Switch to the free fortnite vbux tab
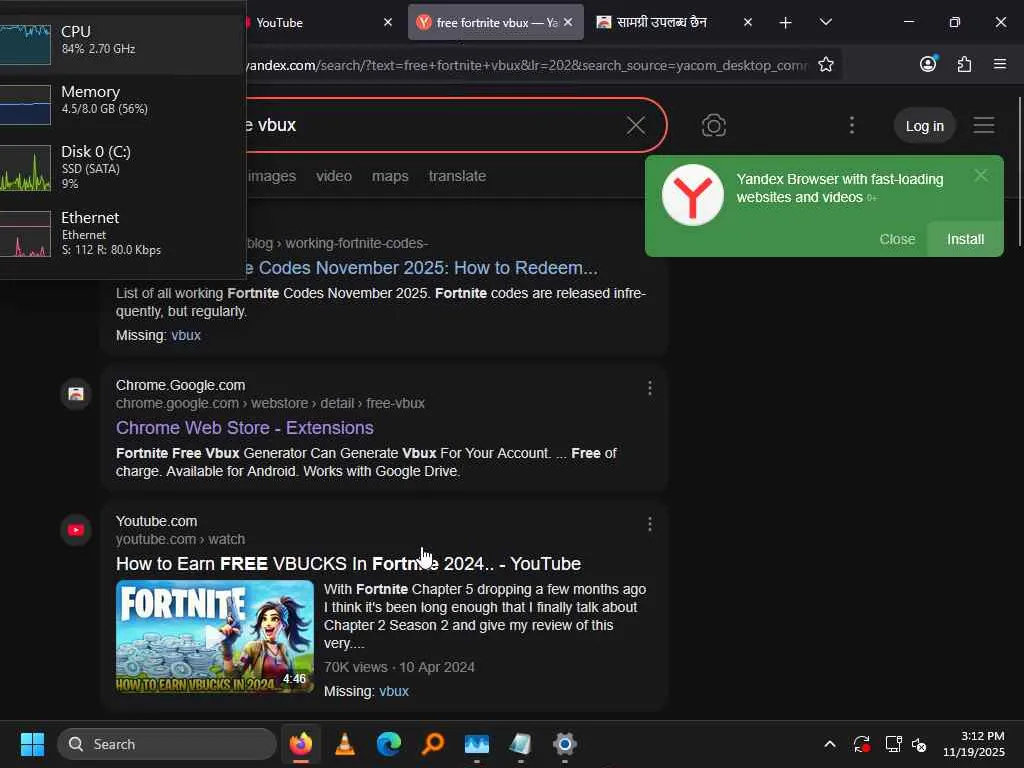The width and height of the screenshot is (1024, 768). [x=487, y=22]
